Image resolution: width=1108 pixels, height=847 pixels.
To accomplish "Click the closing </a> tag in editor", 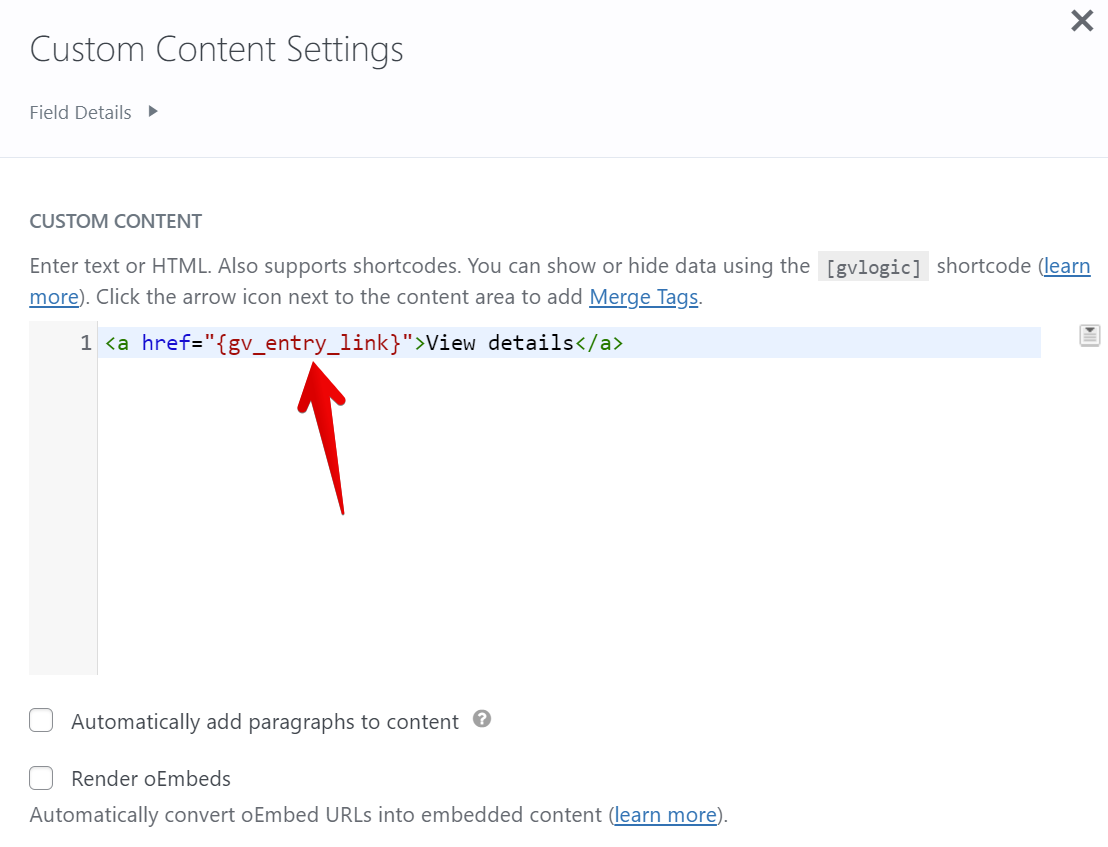I will (x=599, y=343).
